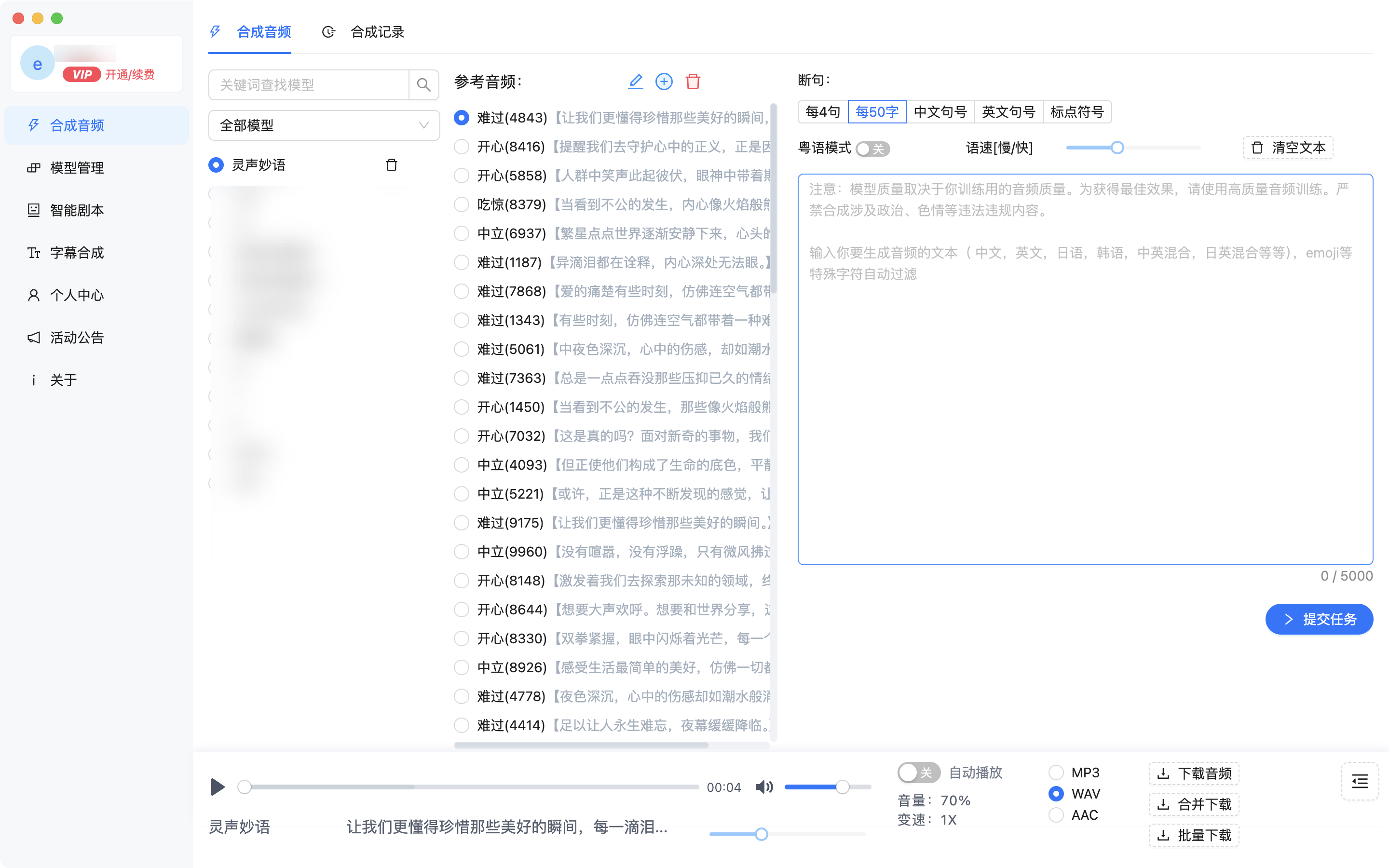The height and width of the screenshot is (868, 1389).
Task: Toggle the 粤语模式 switch
Action: coord(872,149)
